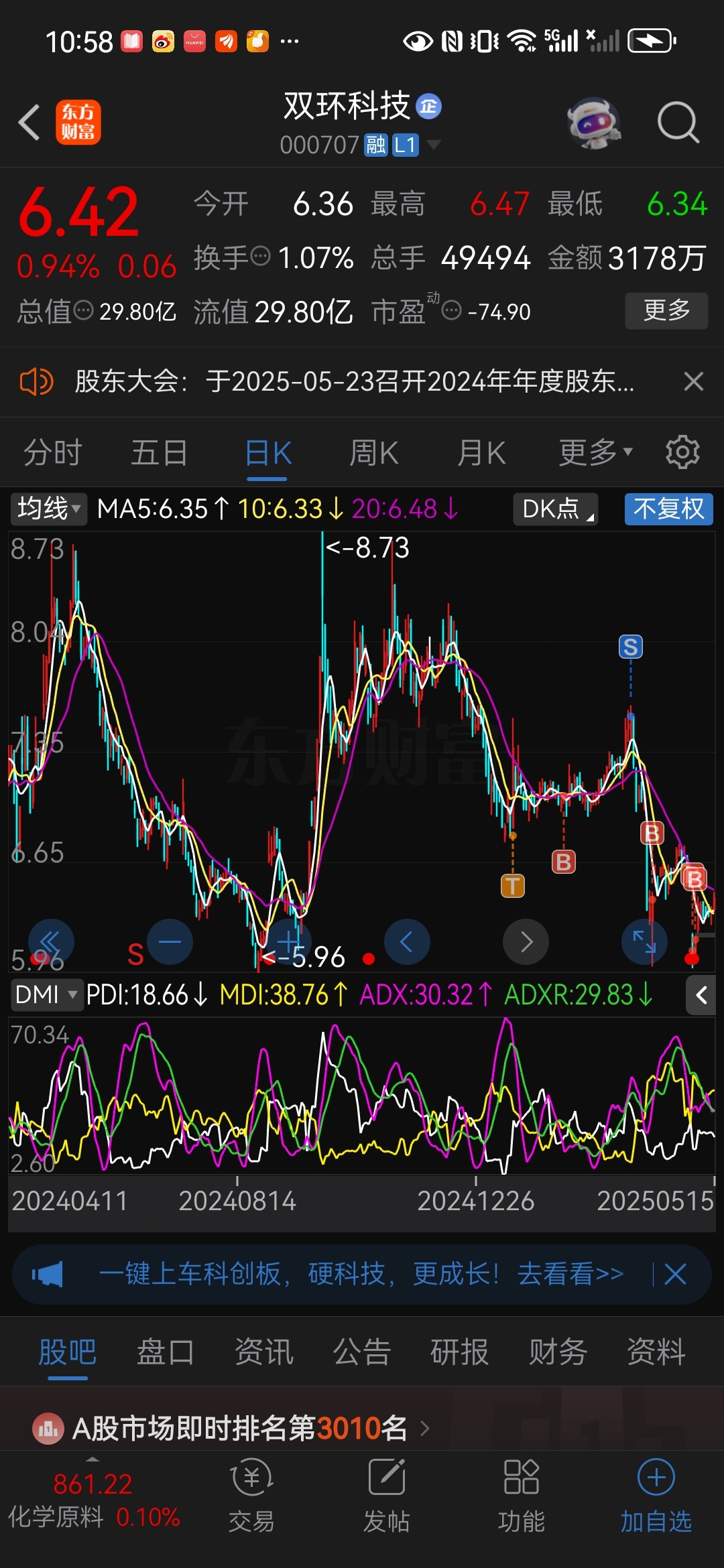Viewport: 724px width, 1568px height.
Task: Jump chart to earliest with double-left arrow
Action: click(51, 941)
